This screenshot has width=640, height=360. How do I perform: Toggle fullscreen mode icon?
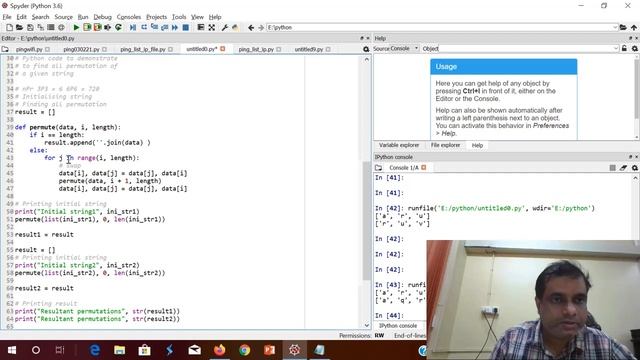tap(211, 27)
